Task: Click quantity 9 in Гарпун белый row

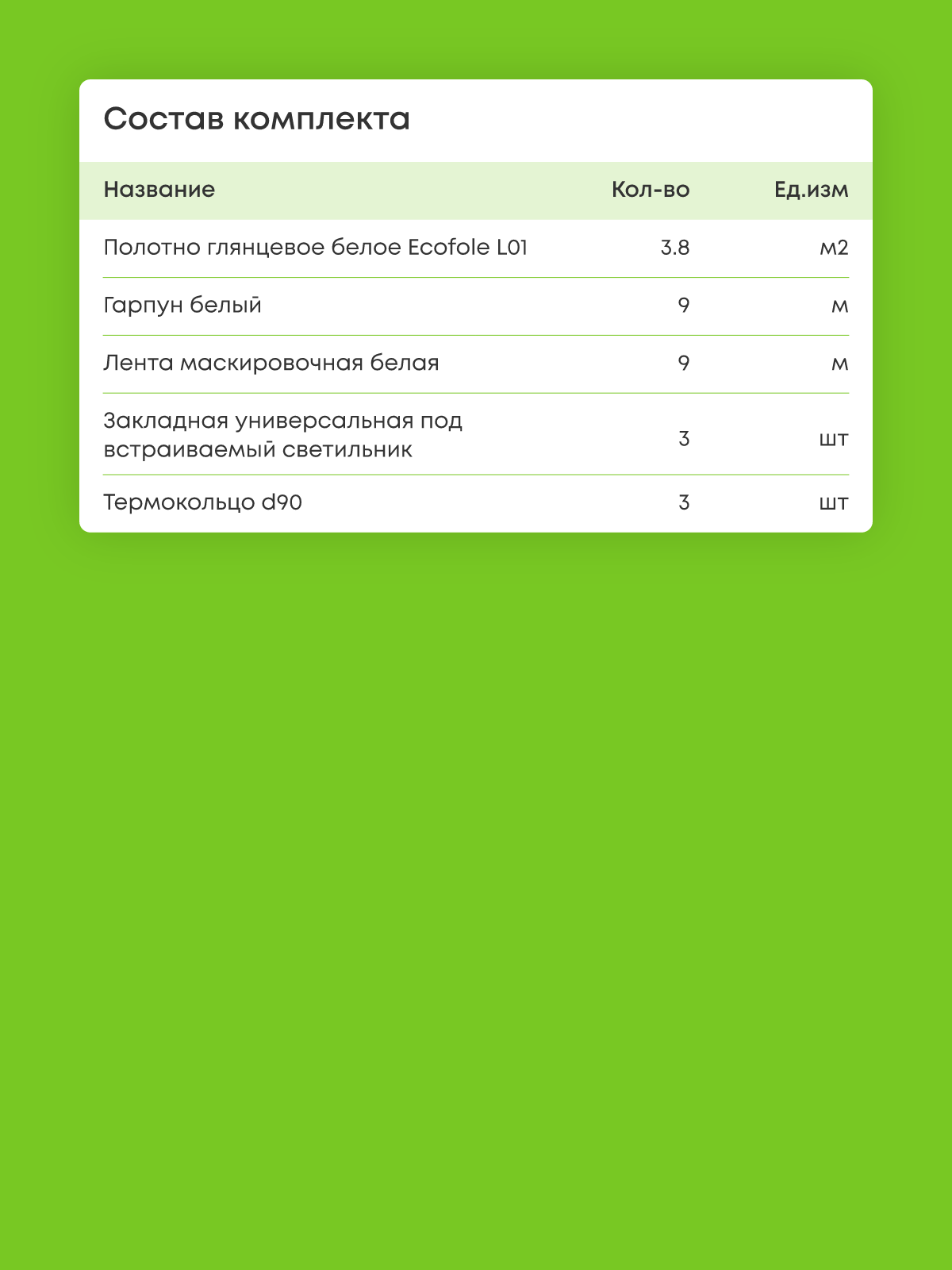Action: point(684,306)
